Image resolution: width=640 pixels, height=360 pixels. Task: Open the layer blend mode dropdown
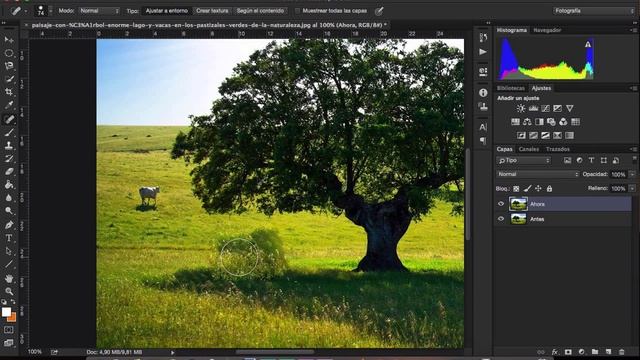[x=538, y=174]
